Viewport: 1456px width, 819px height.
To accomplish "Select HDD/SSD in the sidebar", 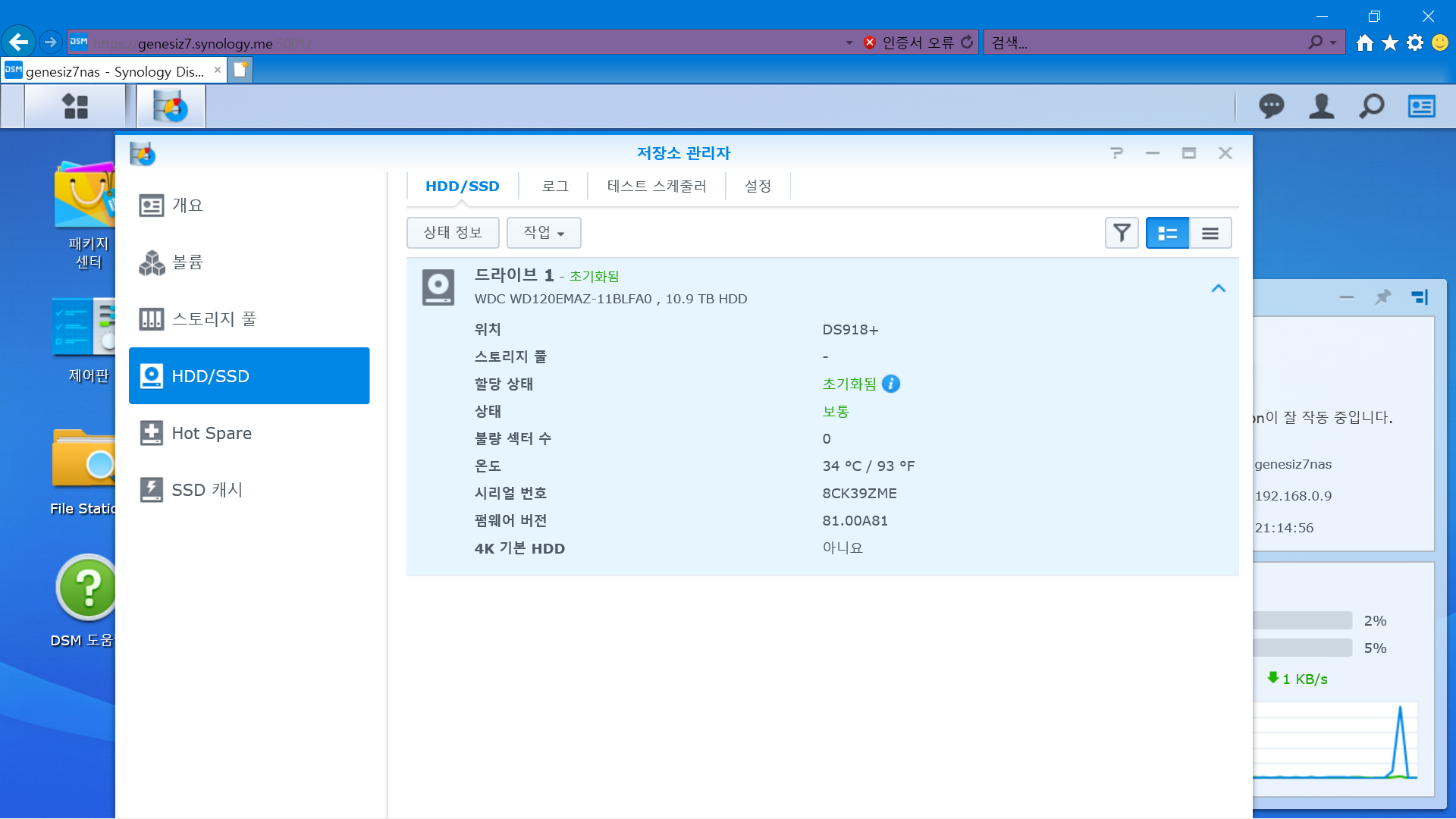I will pyautogui.click(x=249, y=376).
